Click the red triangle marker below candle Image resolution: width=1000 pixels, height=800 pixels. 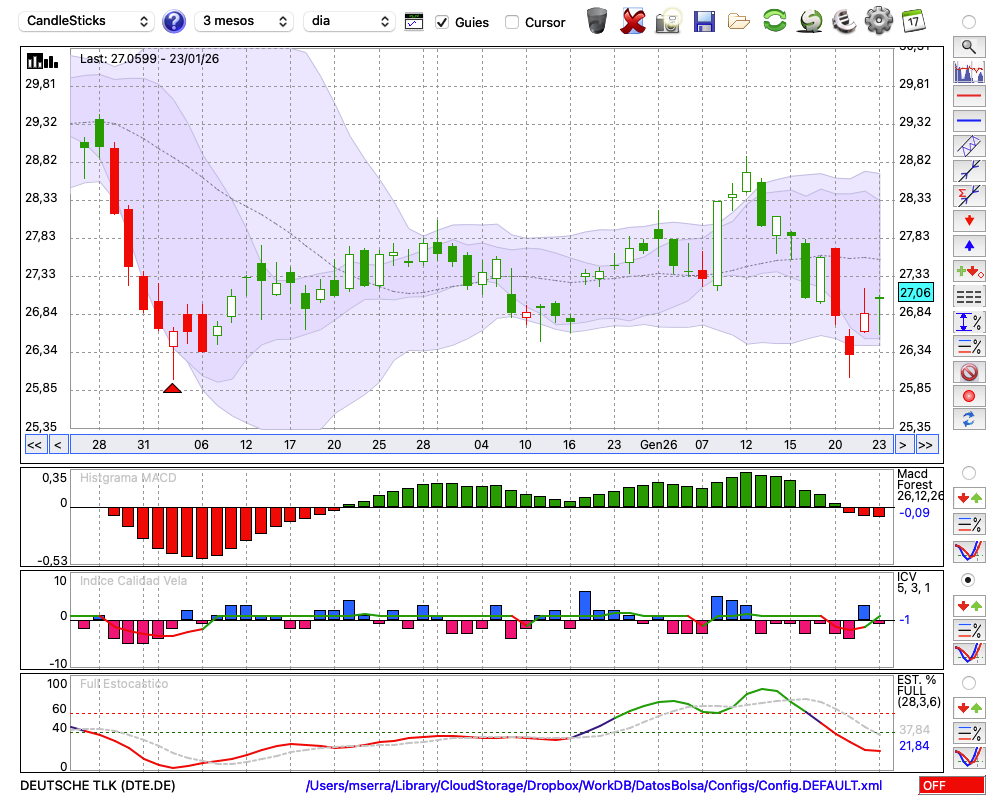tap(172, 388)
